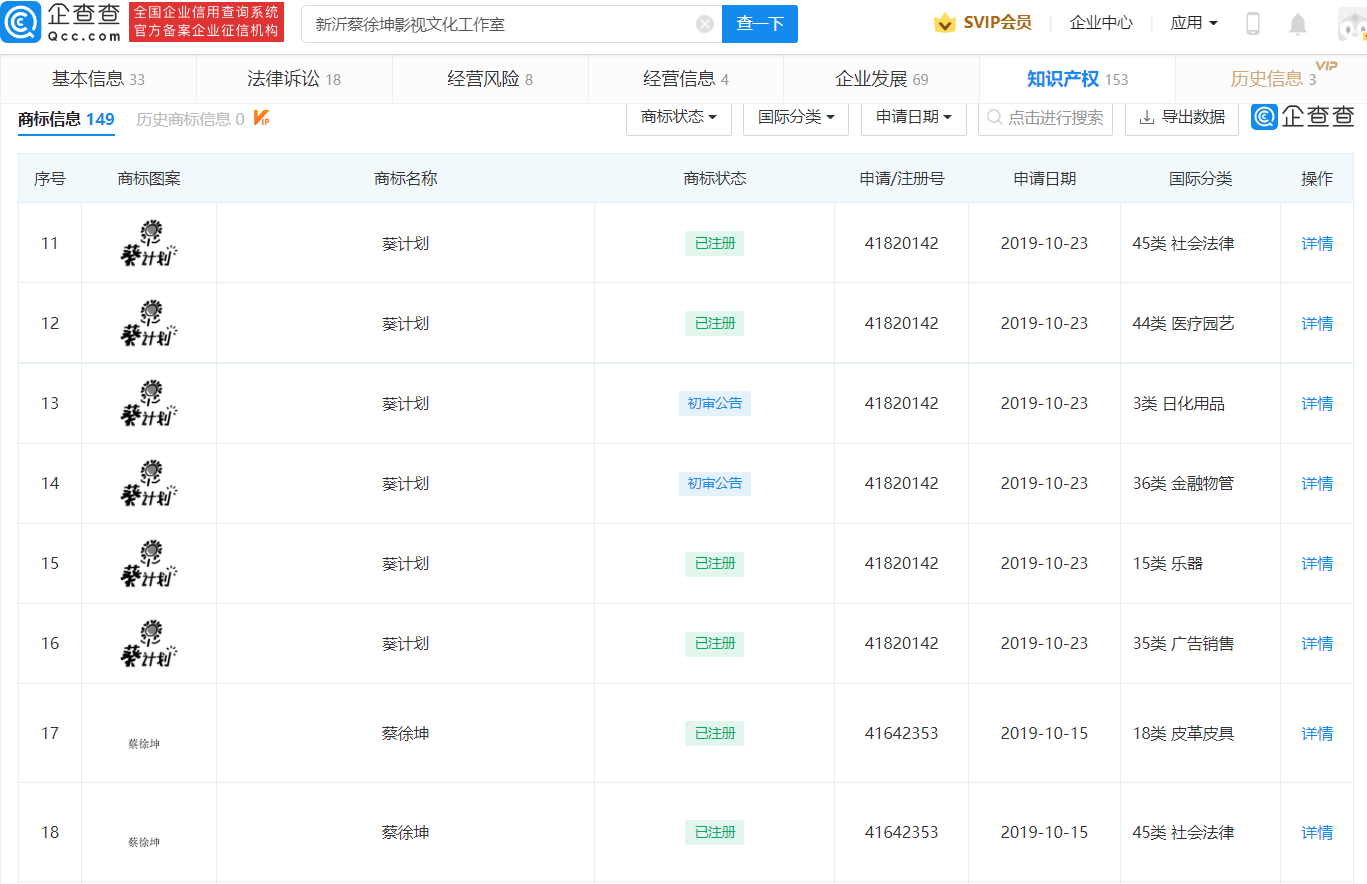This screenshot has width=1367, height=884.
Task: Switch to the 经营风险 tab
Action: (x=490, y=79)
